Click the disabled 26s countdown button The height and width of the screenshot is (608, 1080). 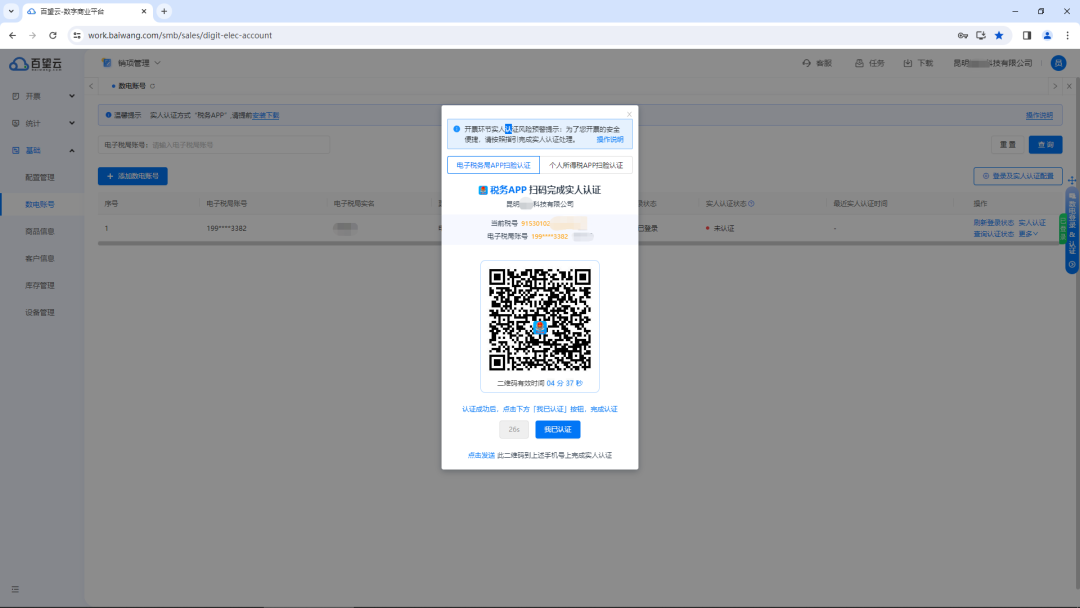click(514, 430)
